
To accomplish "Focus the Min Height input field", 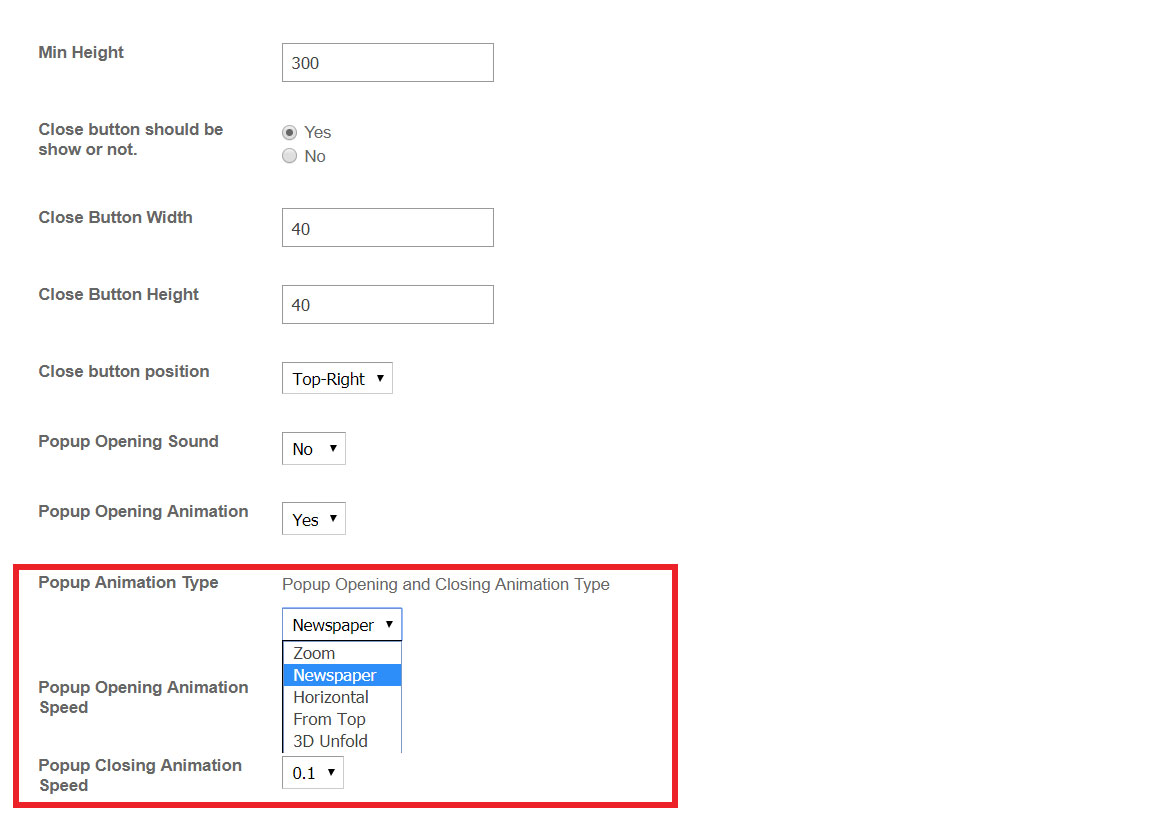I will pyautogui.click(x=387, y=62).
